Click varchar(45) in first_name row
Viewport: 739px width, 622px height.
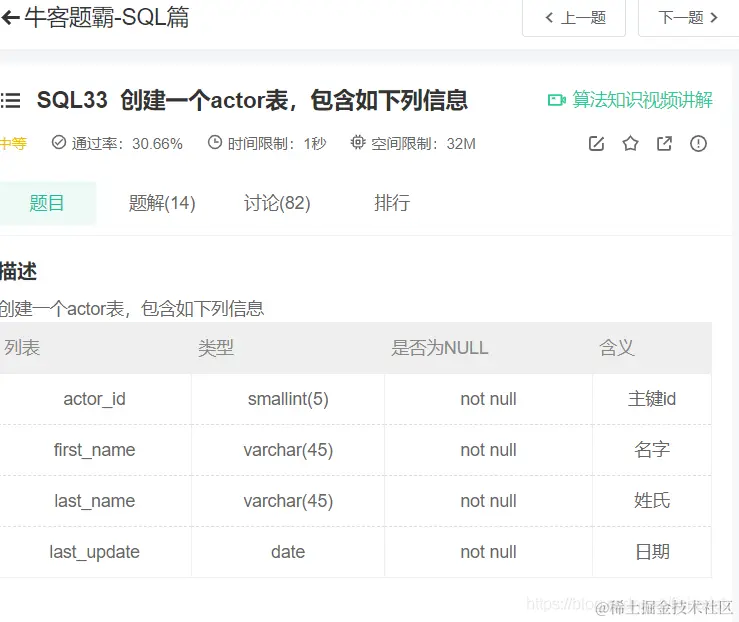click(288, 450)
